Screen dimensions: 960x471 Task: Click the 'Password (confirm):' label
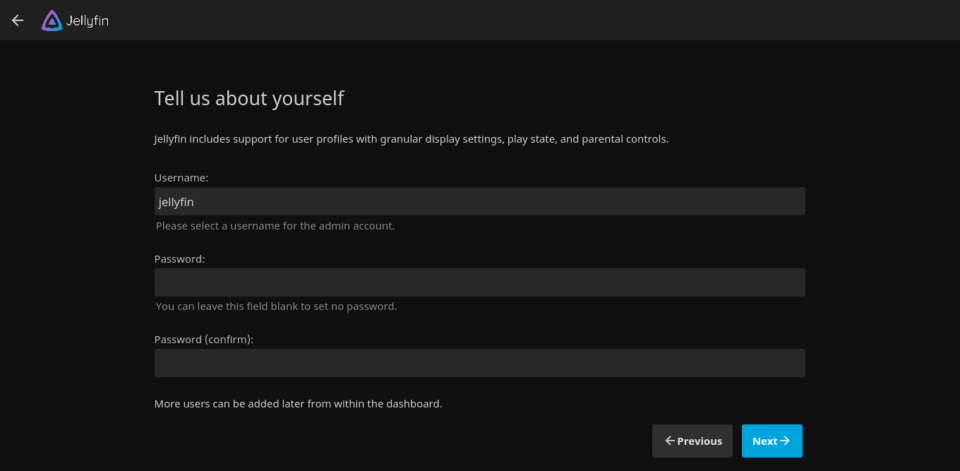(x=204, y=339)
